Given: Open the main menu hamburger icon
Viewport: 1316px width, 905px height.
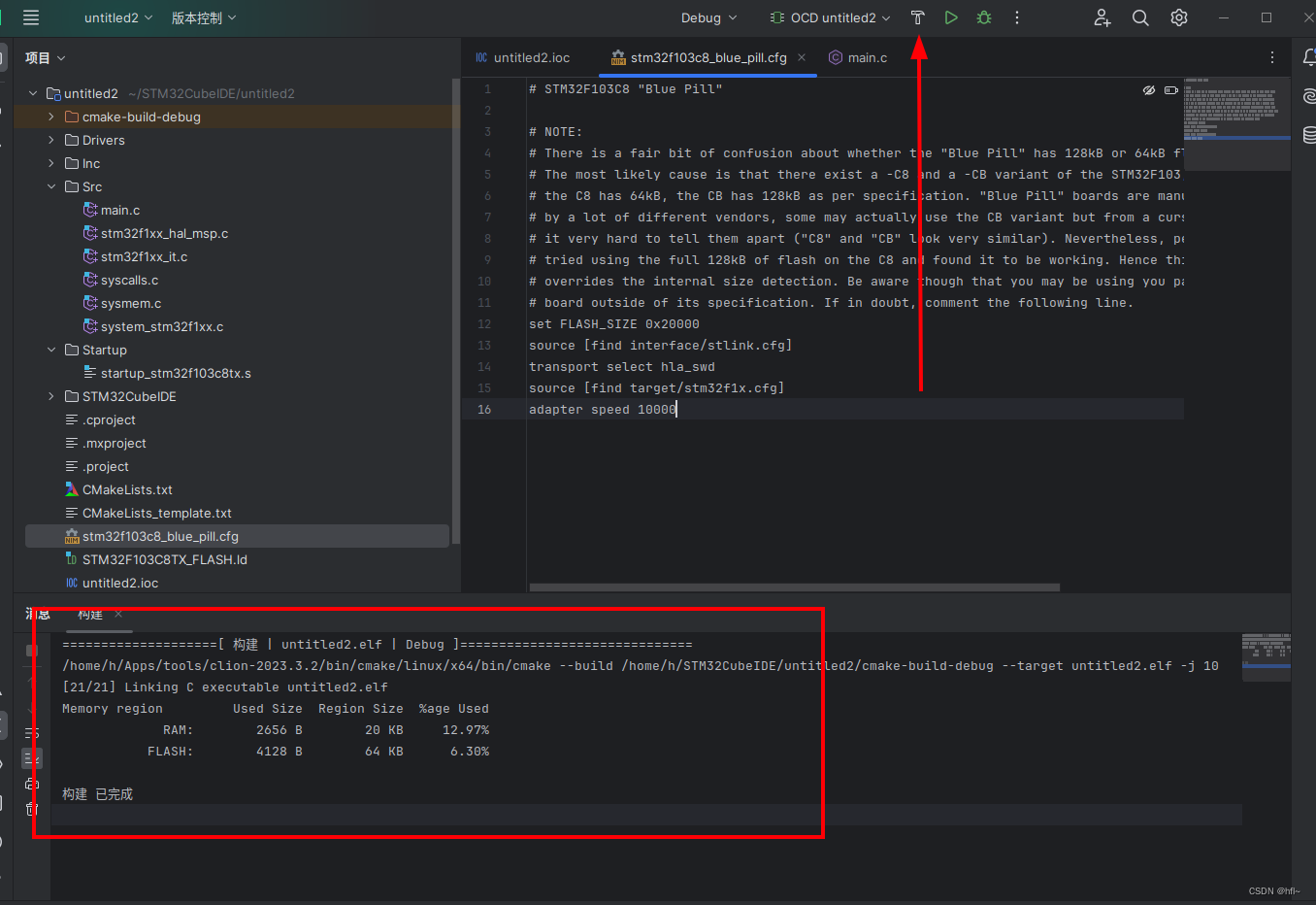Looking at the screenshot, I should (x=30, y=17).
